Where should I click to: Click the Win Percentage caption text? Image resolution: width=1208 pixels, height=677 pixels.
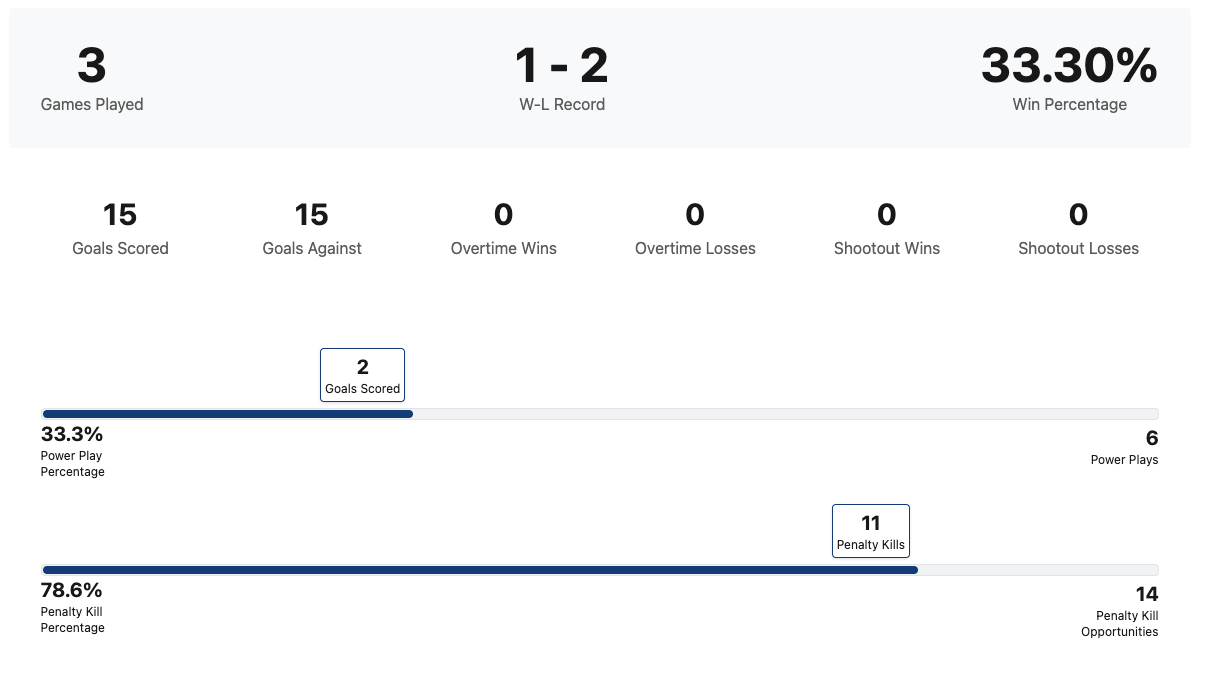point(1069,105)
